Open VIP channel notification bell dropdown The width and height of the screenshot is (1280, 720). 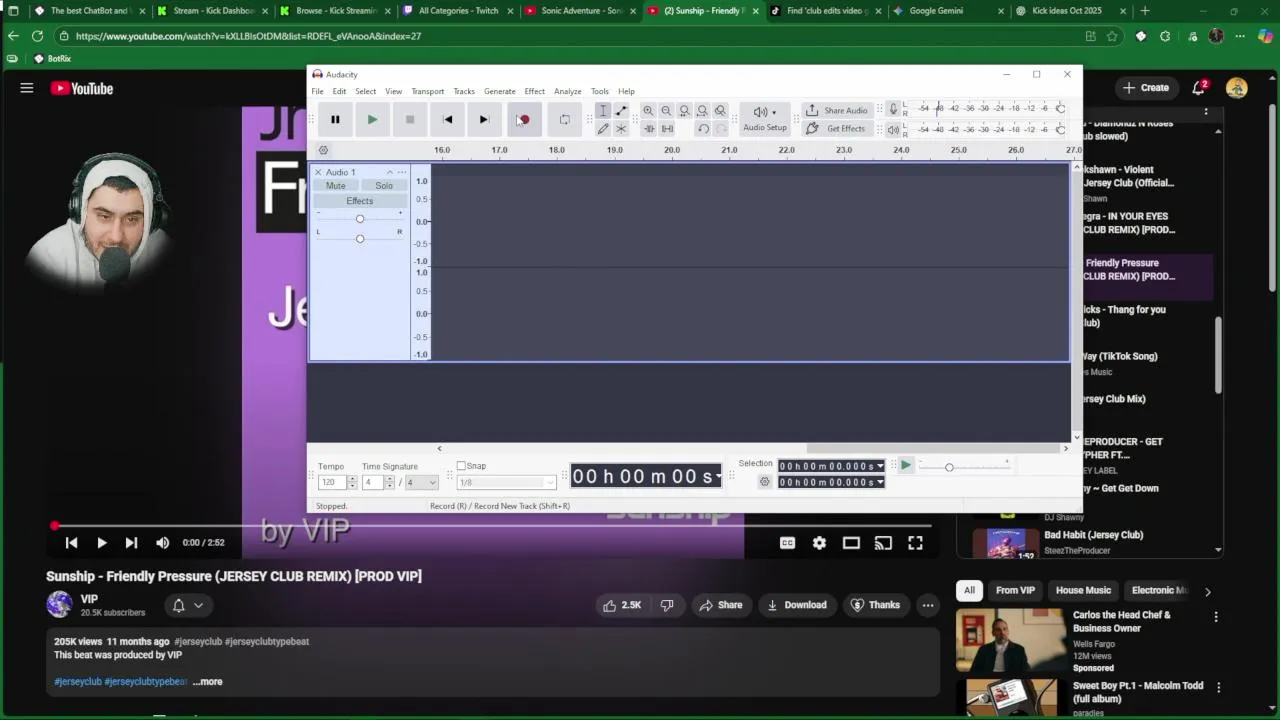click(188, 605)
